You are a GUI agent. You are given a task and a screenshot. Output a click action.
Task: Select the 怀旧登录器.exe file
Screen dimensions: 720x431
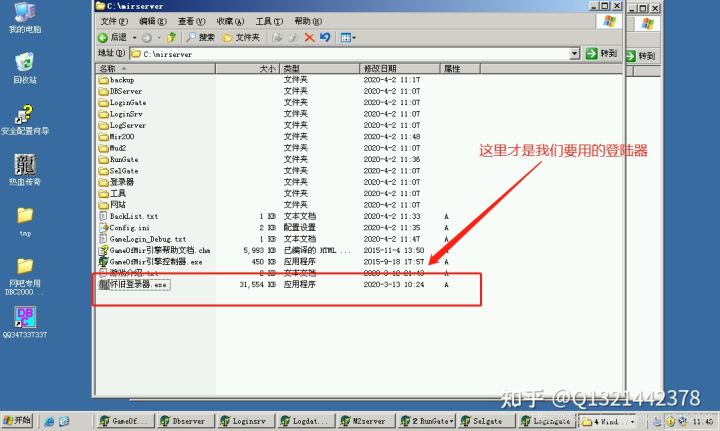pyautogui.click(x=135, y=285)
